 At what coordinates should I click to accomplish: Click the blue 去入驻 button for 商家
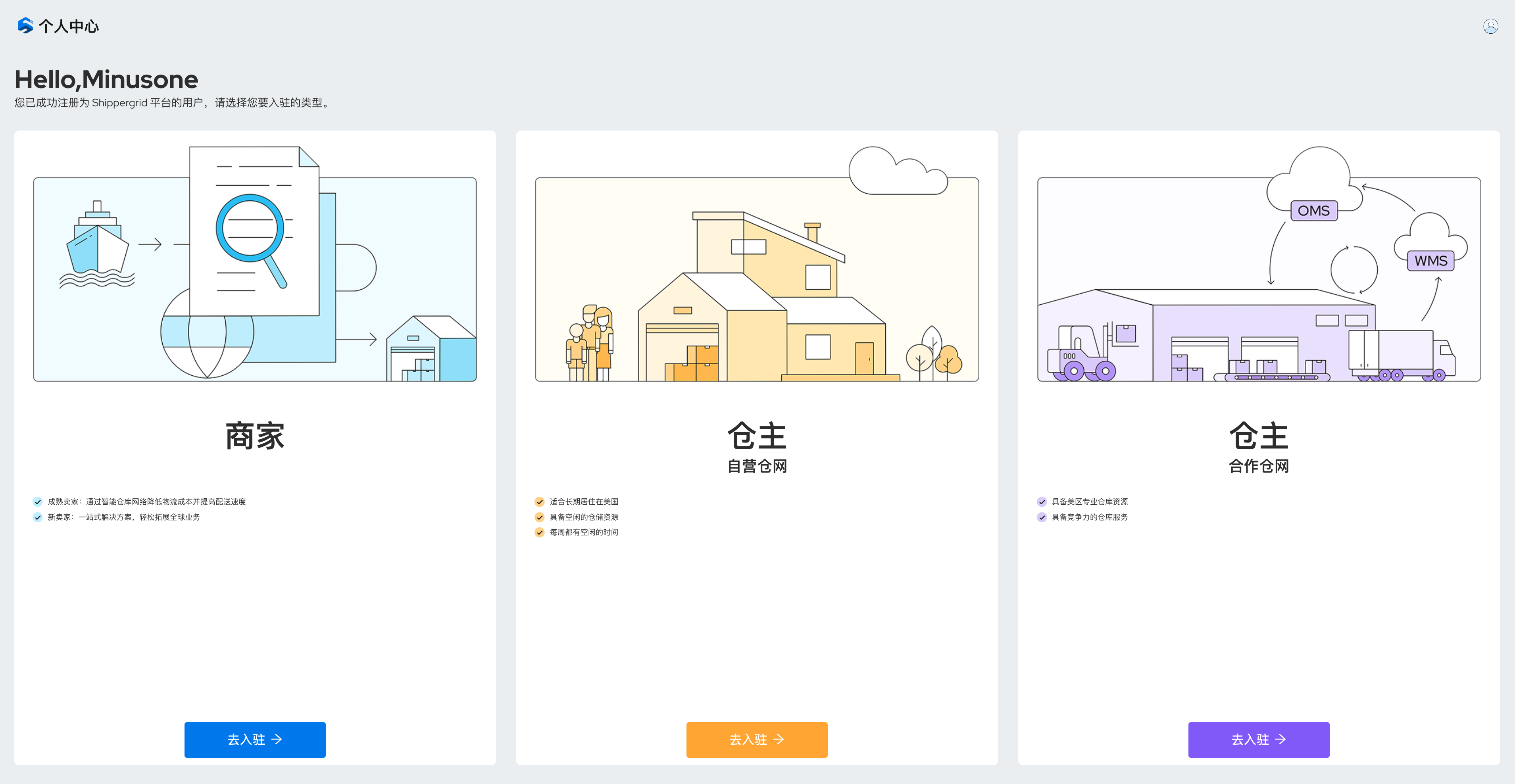point(255,739)
